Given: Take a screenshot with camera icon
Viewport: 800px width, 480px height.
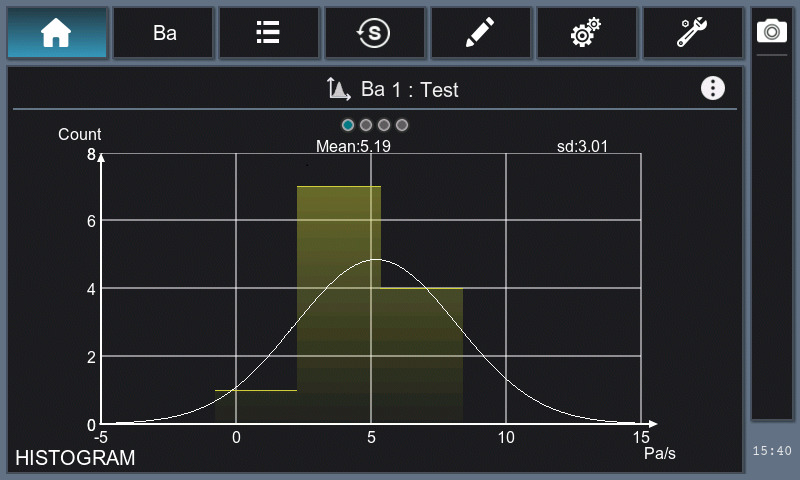Looking at the screenshot, I should (771, 32).
